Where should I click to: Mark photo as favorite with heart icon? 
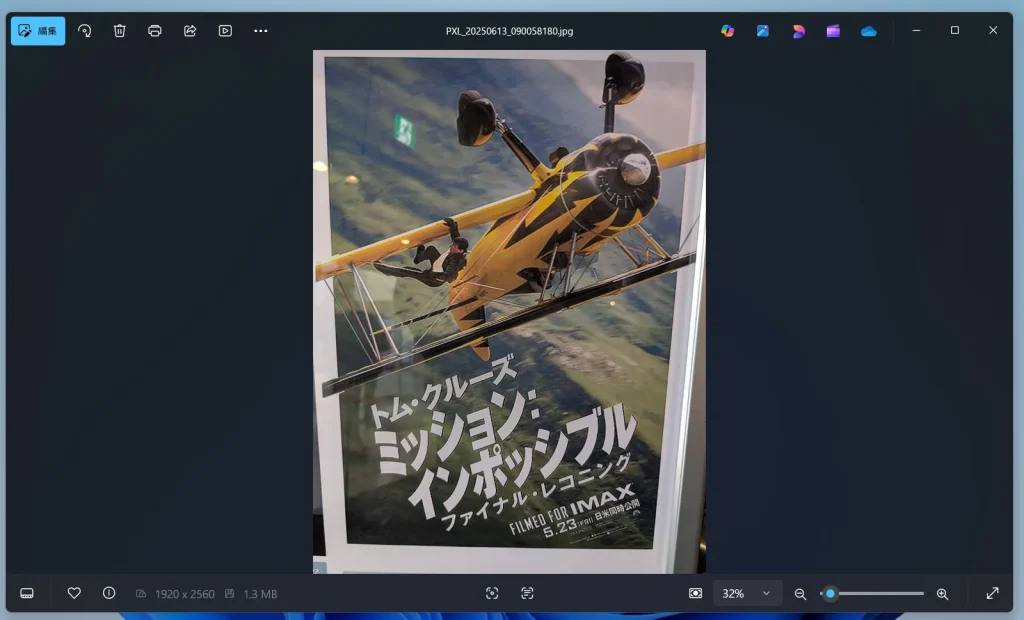74,593
